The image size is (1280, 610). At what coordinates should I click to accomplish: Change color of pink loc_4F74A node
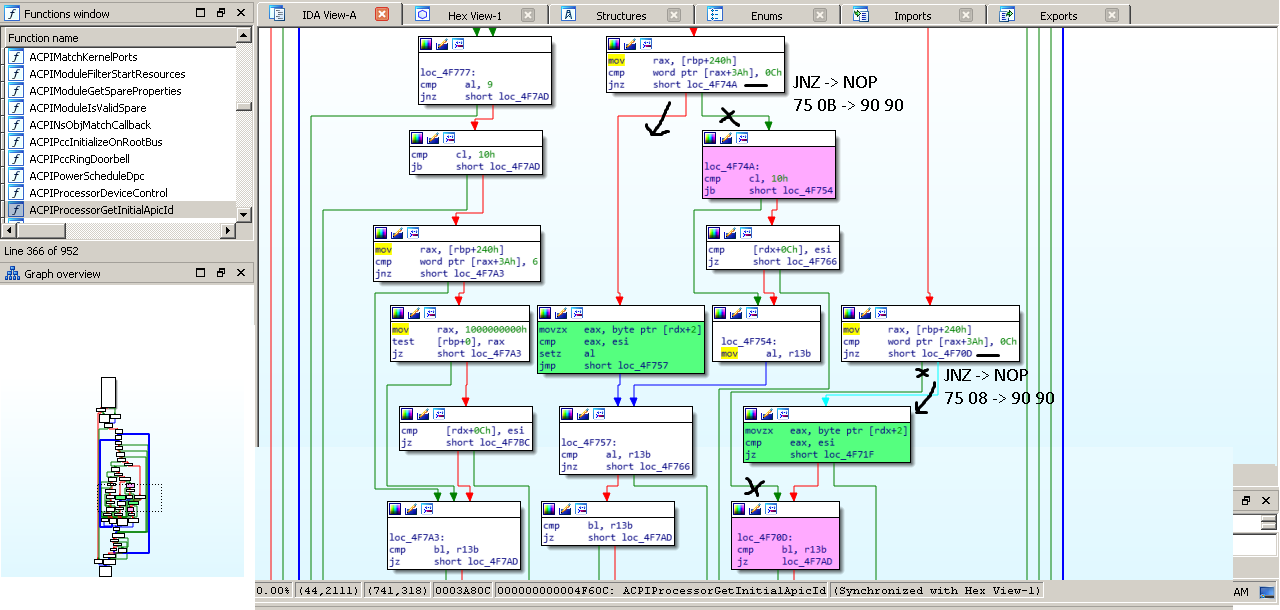pyautogui.click(x=711, y=139)
